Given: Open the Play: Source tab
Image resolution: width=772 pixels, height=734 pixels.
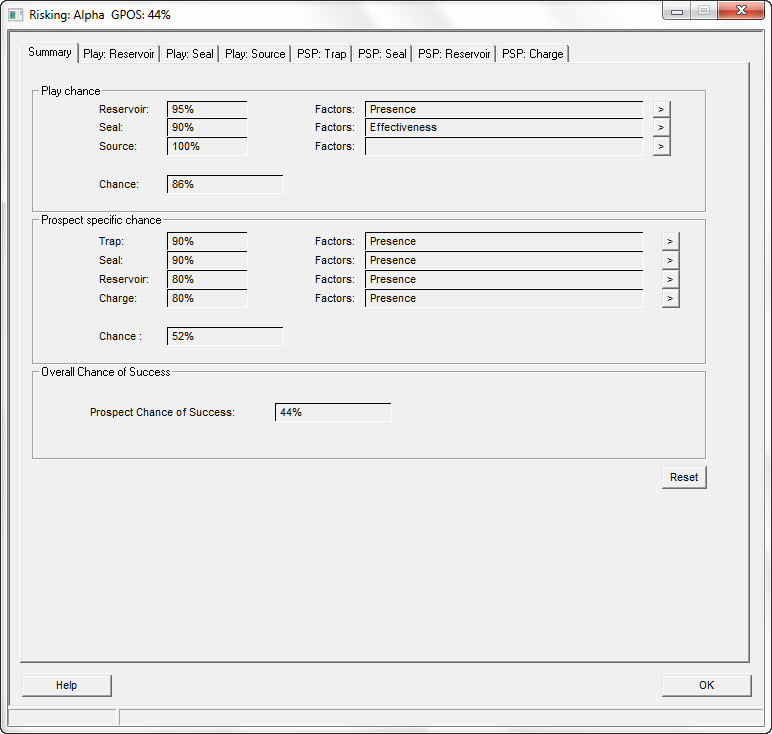Looking at the screenshot, I should (255, 54).
